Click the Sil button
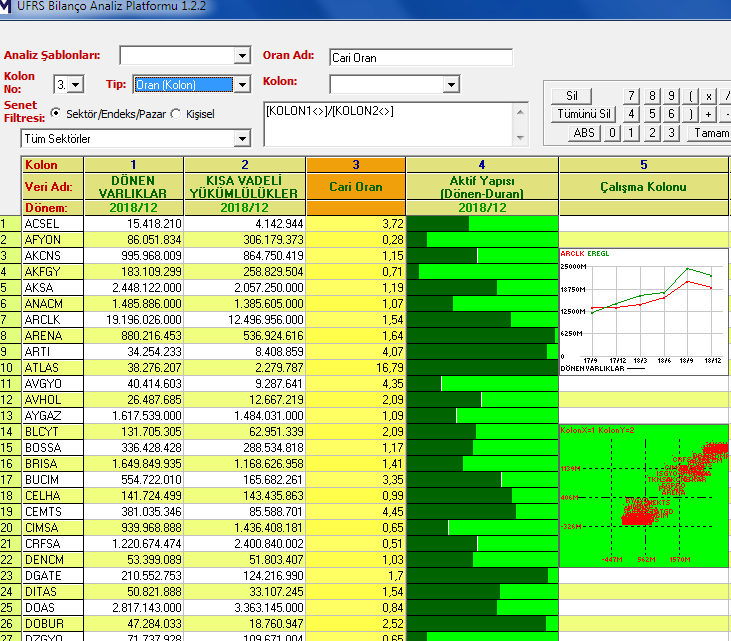731x641 pixels. [x=572, y=96]
